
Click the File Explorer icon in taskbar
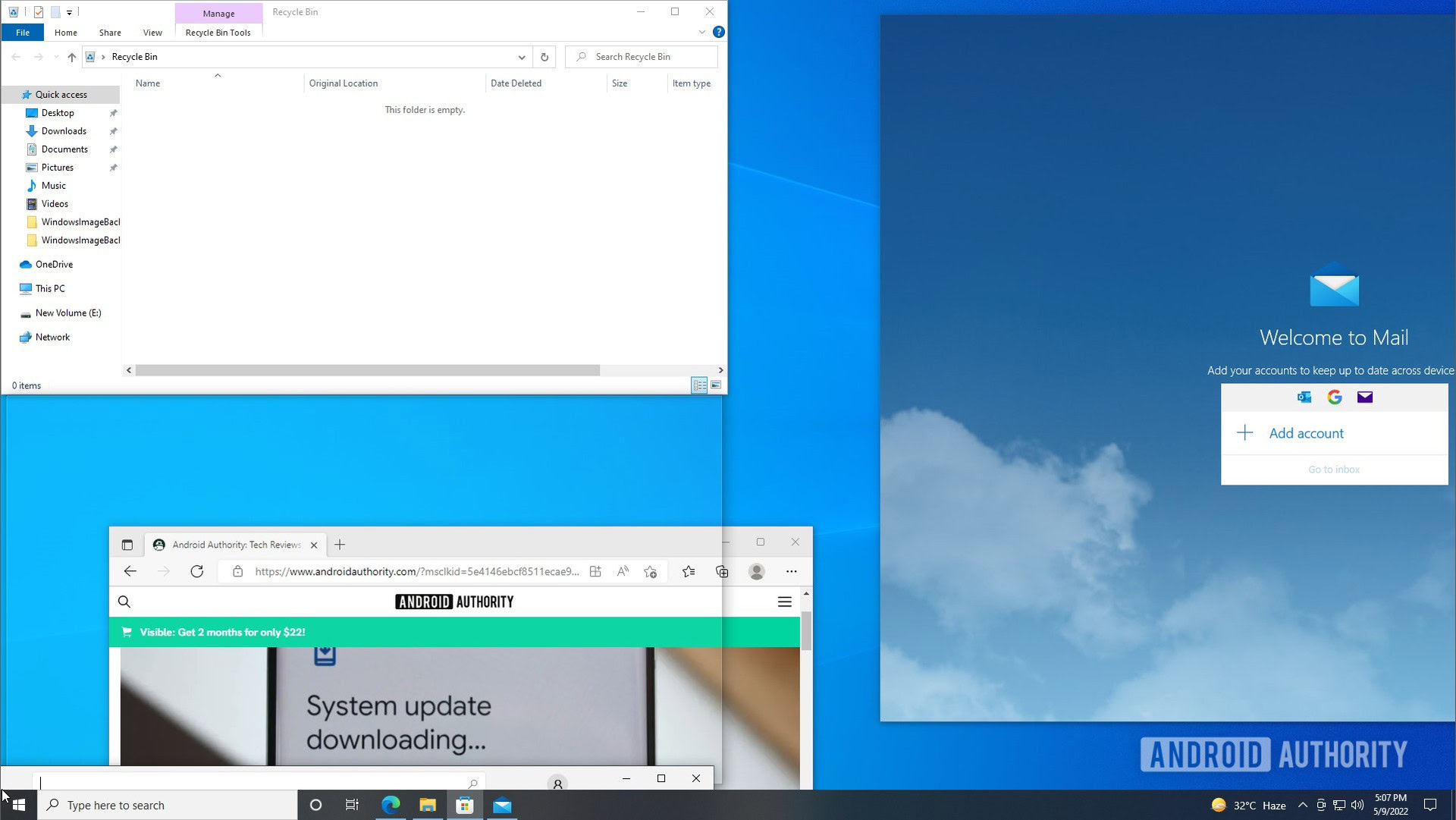pos(427,805)
